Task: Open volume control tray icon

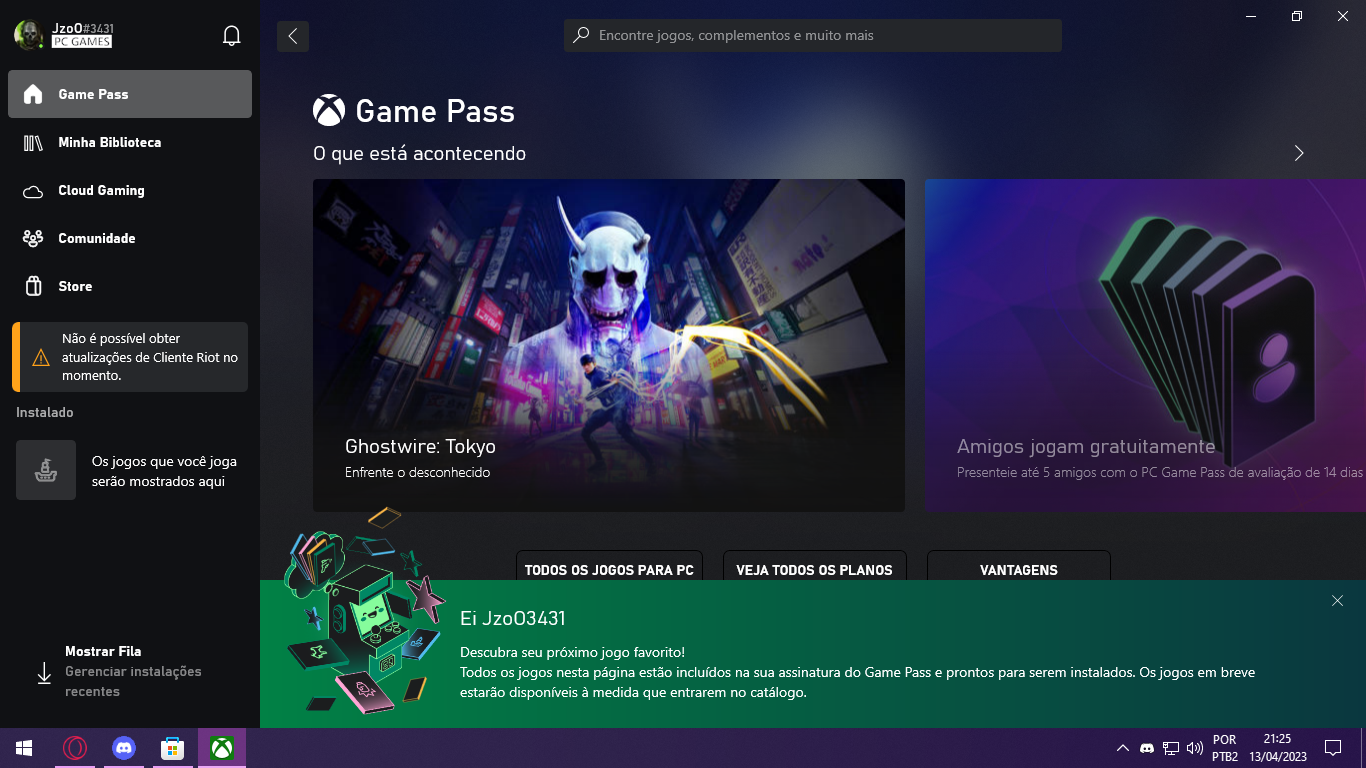Action: [x=1195, y=748]
